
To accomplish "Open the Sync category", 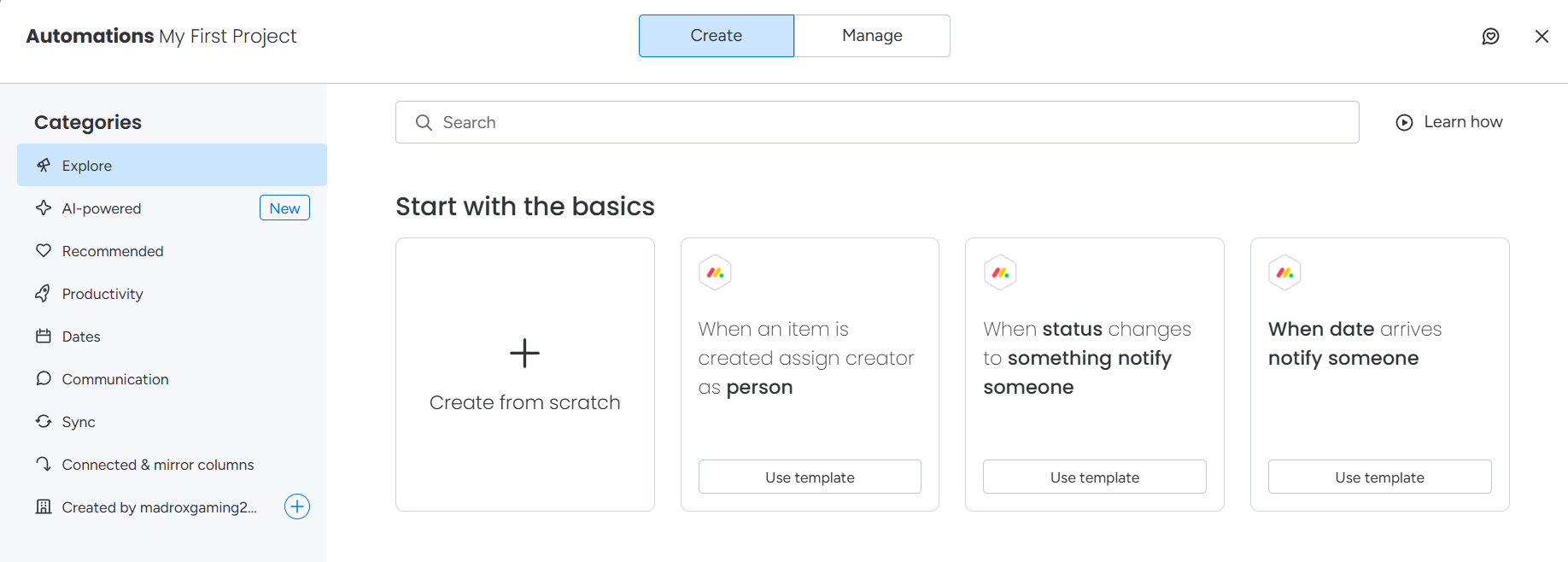I will [x=172, y=421].
